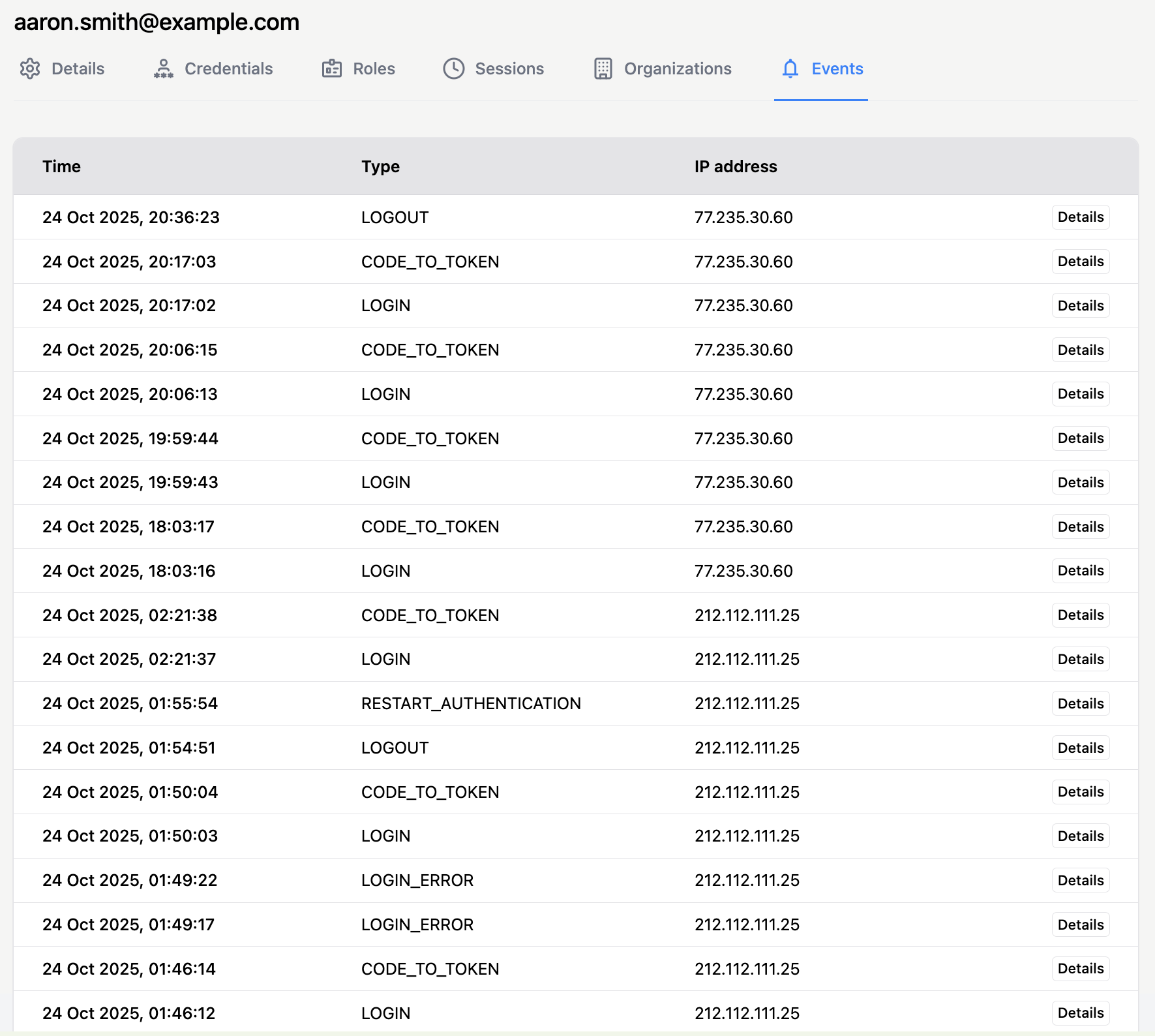Open details for LOGIN at 18:03:16
Viewport: 1155px width, 1036px height.
pyautogui.click(x=1080, y=571)
